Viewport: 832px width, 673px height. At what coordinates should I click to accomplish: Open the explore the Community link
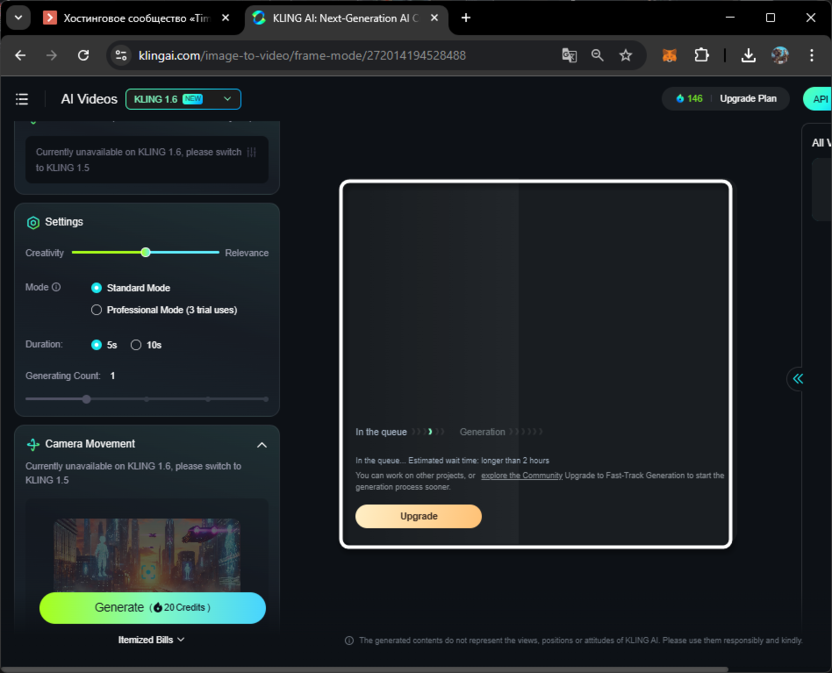522,476
